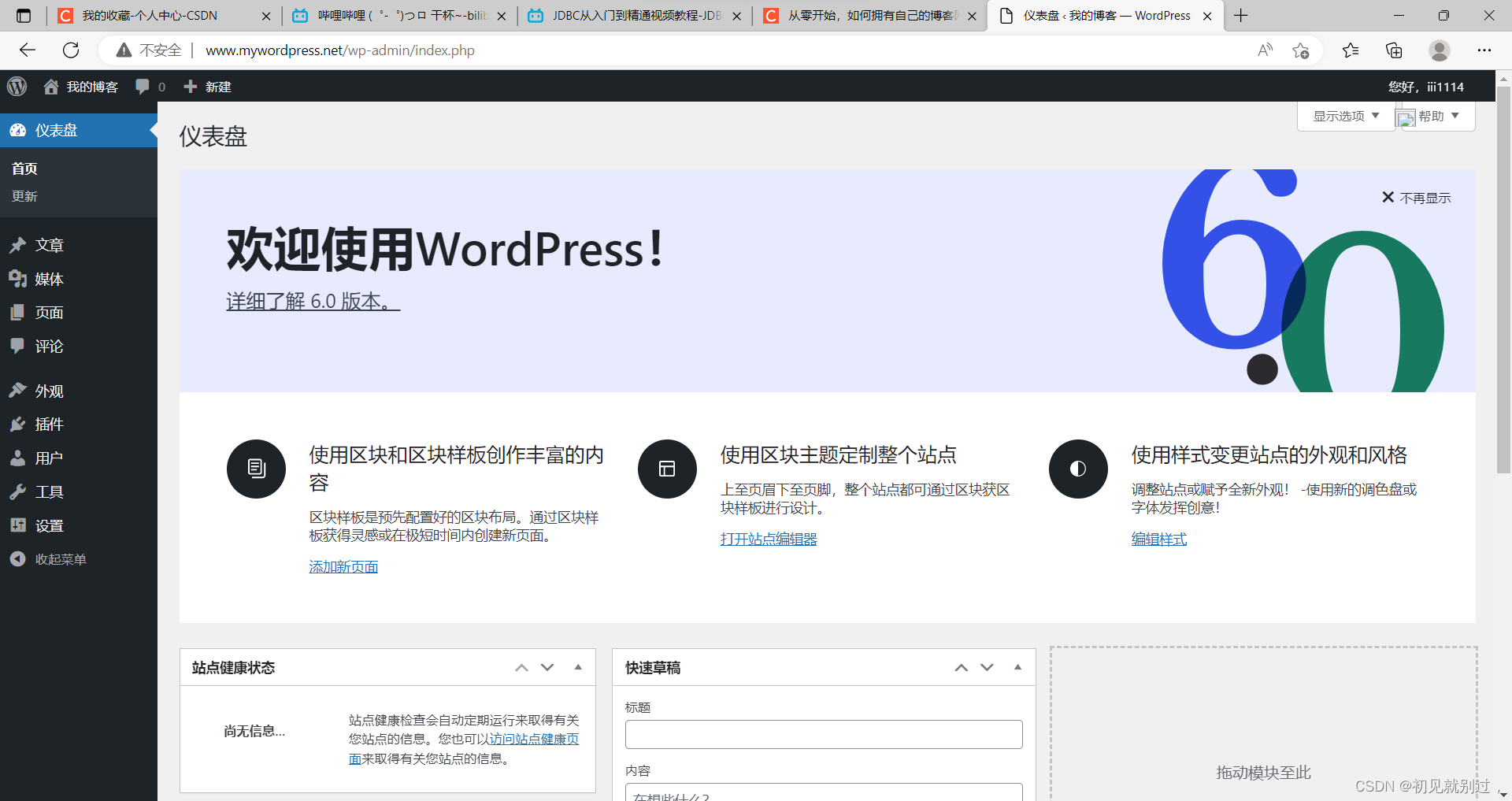Viewport: 1512px width, 801px height.
Task: Move 快速草稿 widget down
Action: (987, 667)
